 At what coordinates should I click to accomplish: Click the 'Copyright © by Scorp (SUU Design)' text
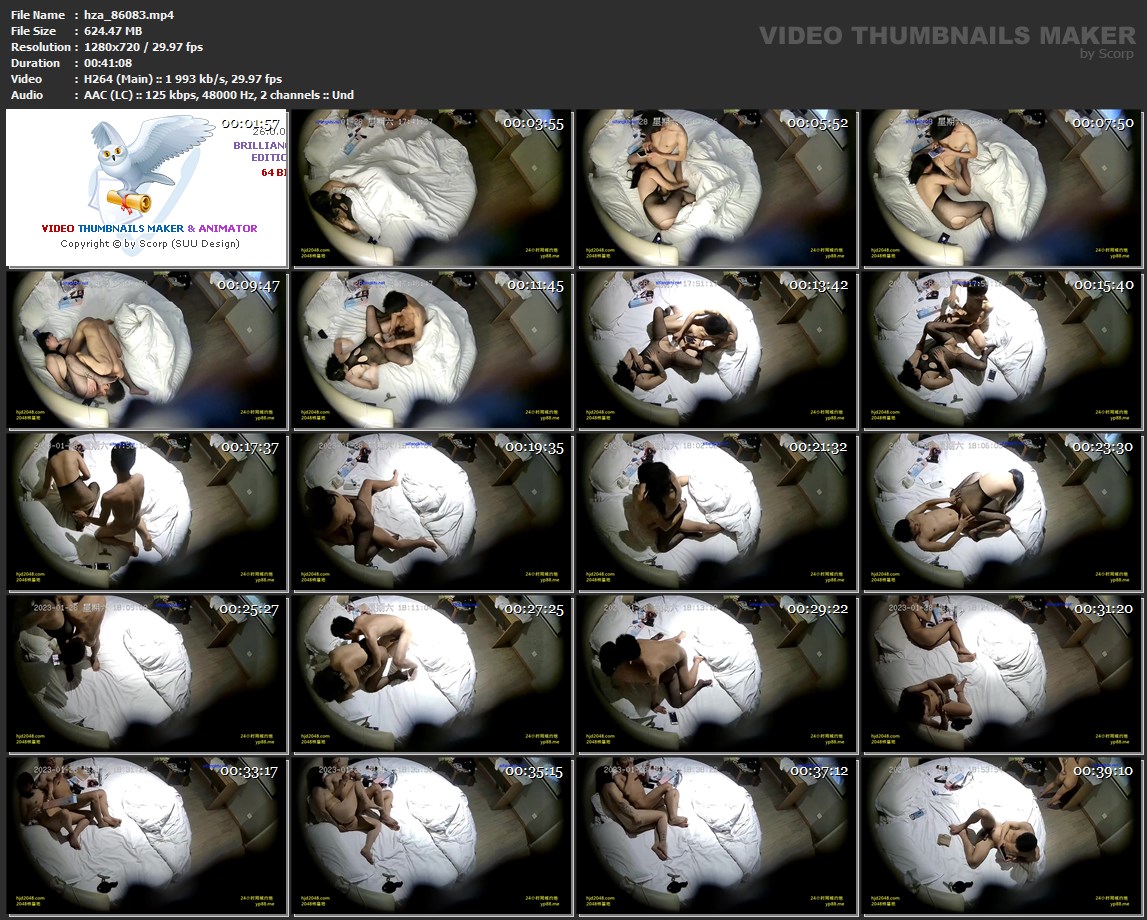coord(150,244)
